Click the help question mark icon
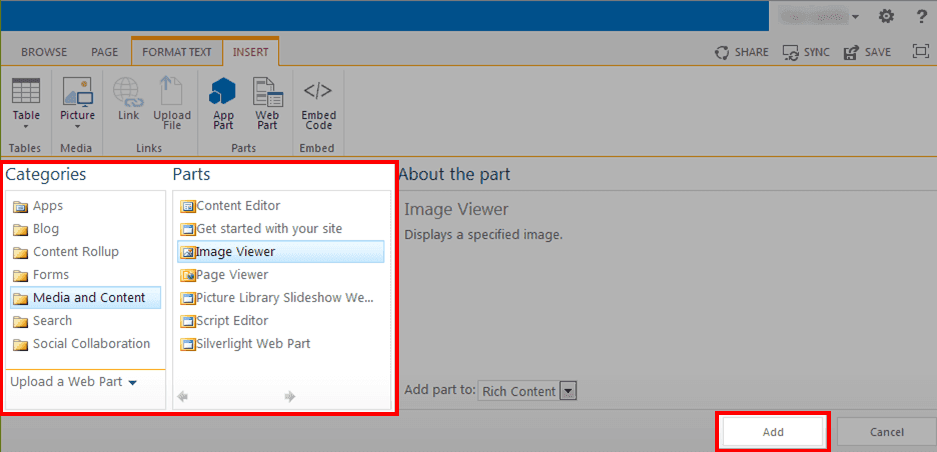Viewport: 937px width, 452px height. (921, 16)
